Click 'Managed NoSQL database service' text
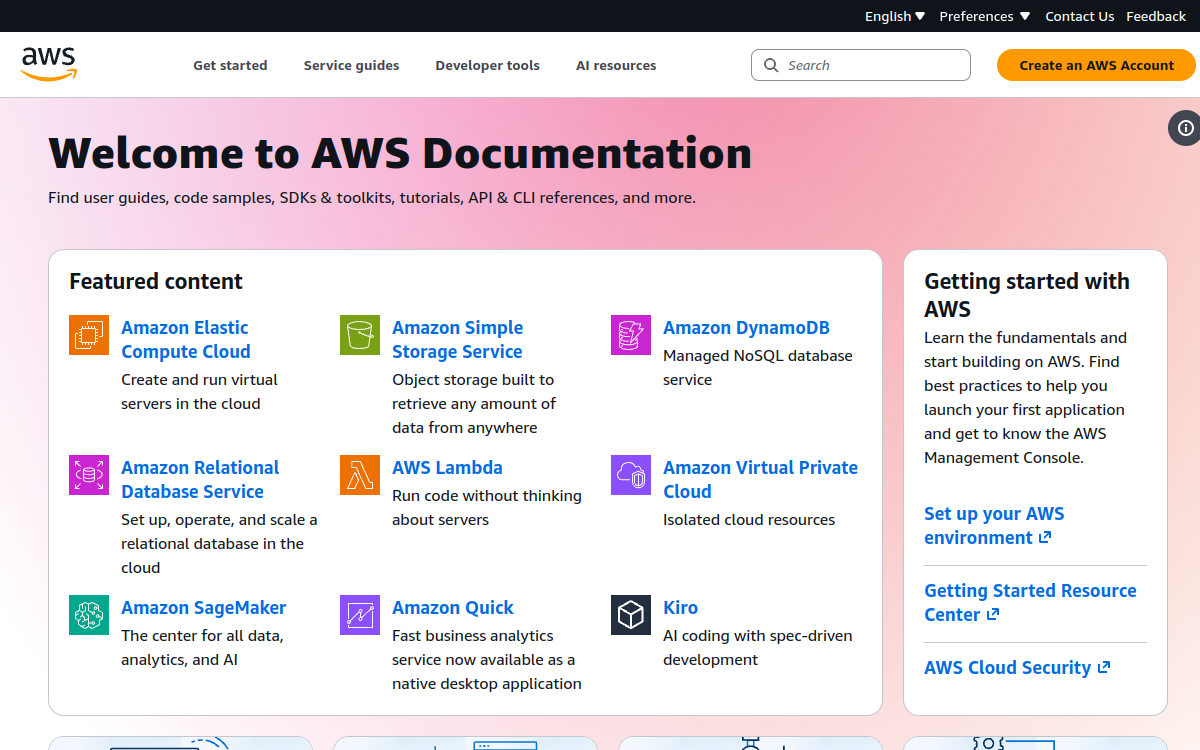The height and width of the screenshot is (750, 1200). (758, 367)
